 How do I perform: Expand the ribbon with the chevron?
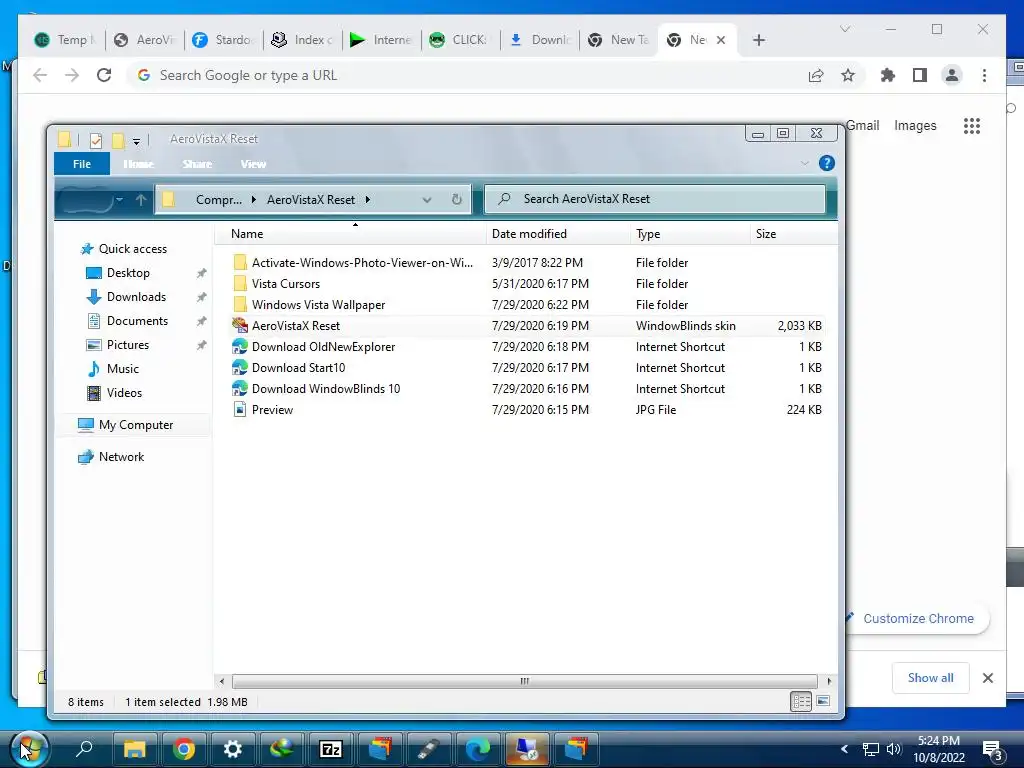click(805, 163)
